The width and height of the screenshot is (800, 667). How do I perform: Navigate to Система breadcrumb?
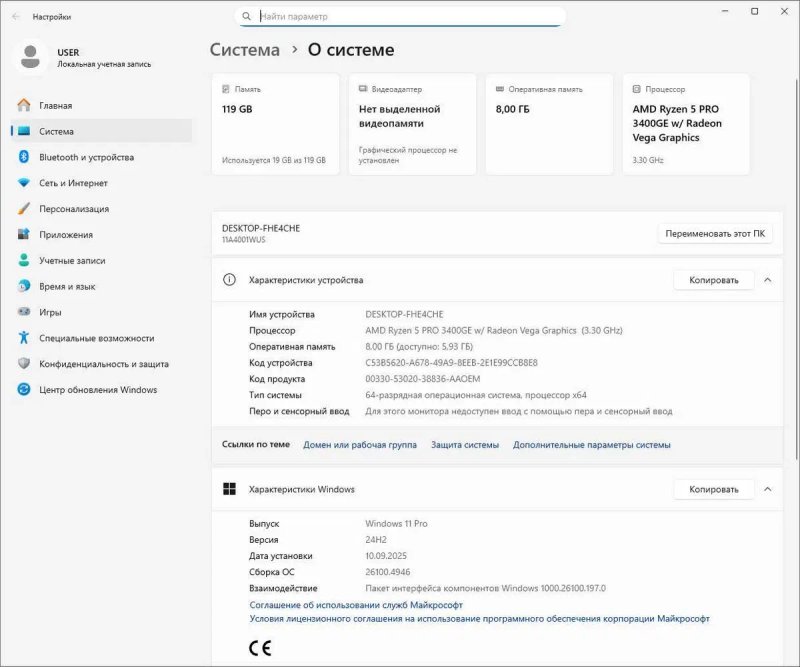coord(245,50)
